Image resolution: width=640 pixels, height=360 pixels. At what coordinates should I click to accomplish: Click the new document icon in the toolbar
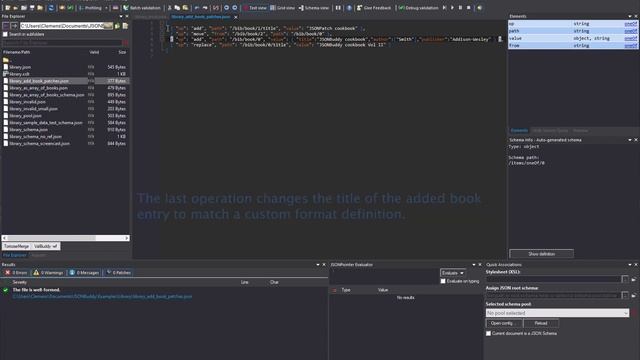[x=8, y=8]
